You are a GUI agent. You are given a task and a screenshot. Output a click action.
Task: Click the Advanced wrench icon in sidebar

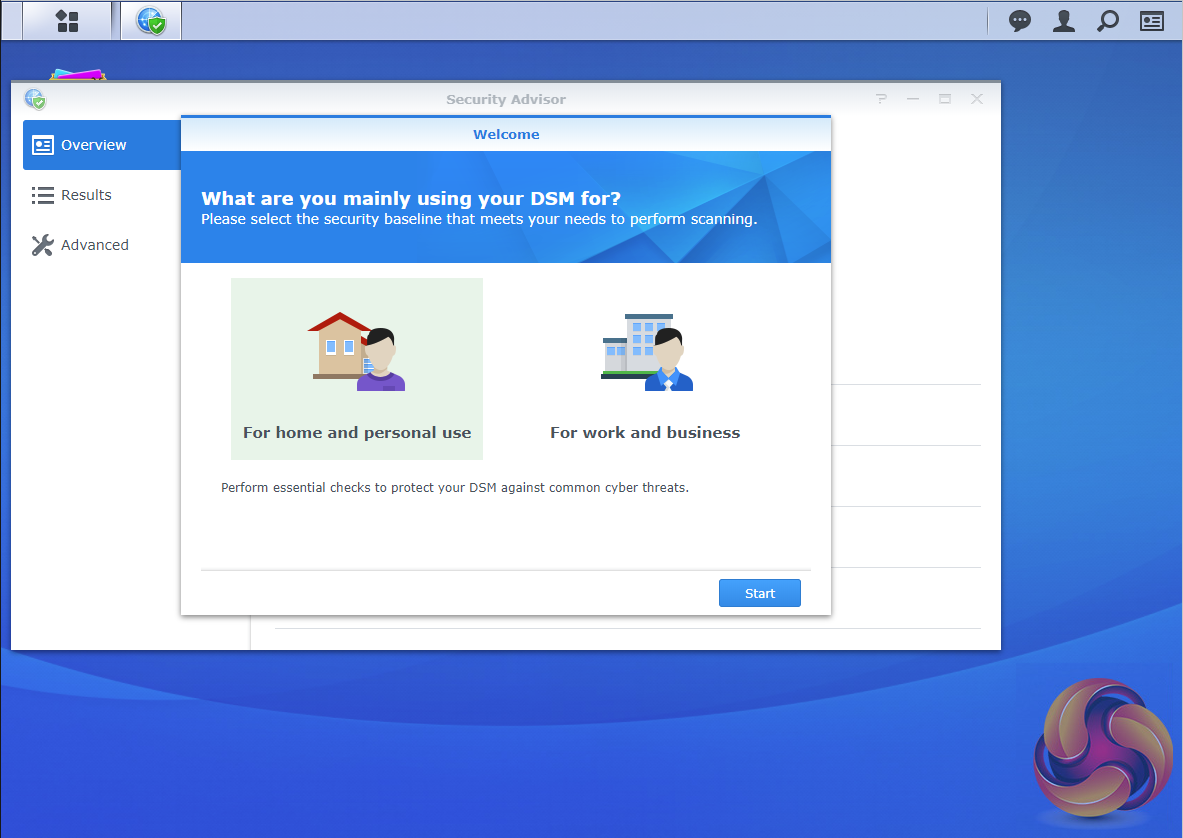42,245
